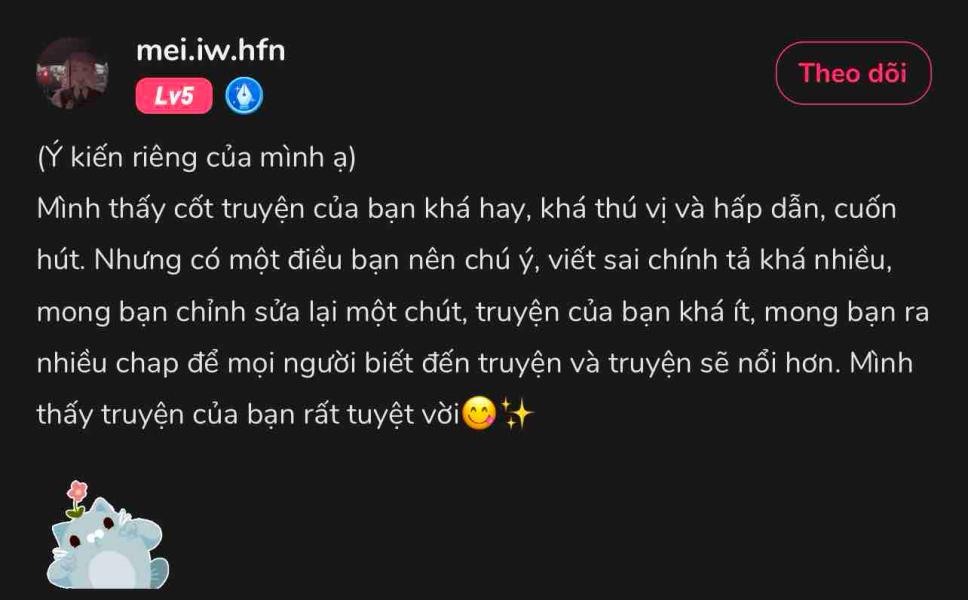
Task: Click the yummy face emoji in comment
Action: (479, 412)
